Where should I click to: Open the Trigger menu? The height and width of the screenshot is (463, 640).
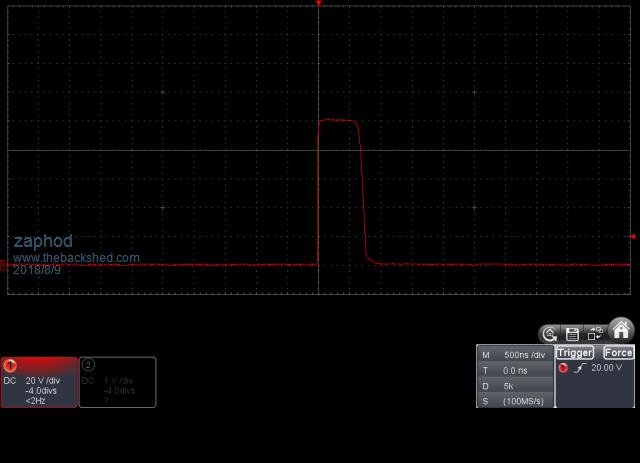click(575, 353)
